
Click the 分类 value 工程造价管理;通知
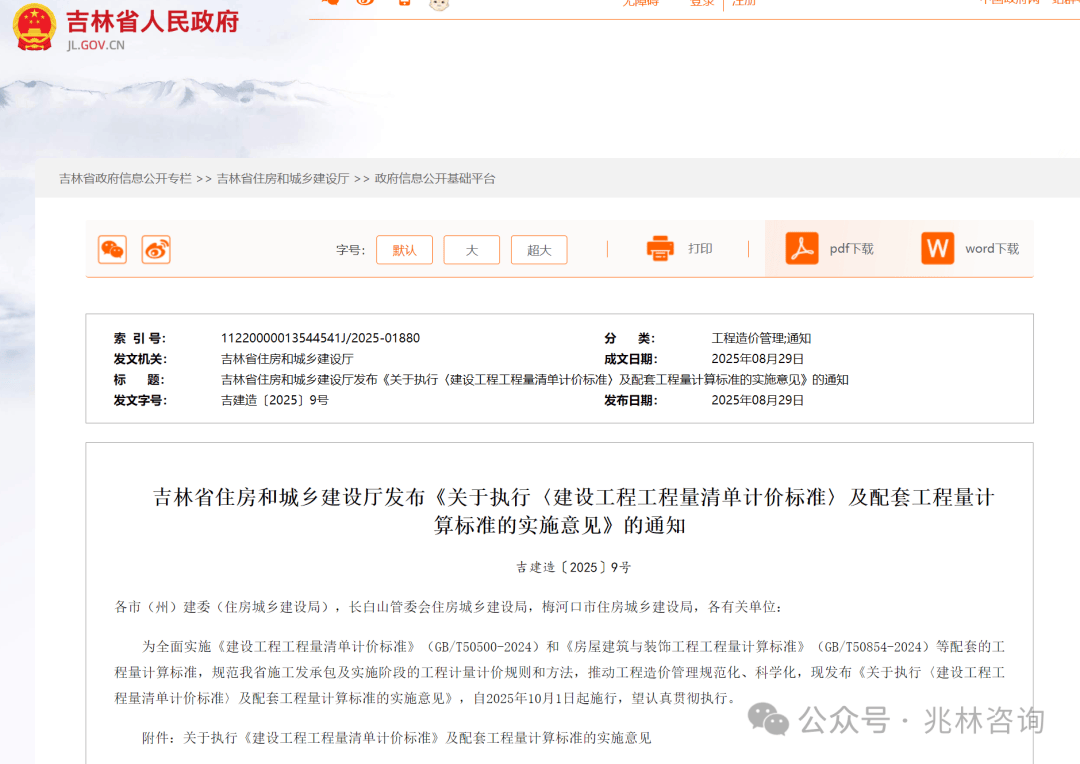coord(761,338)
